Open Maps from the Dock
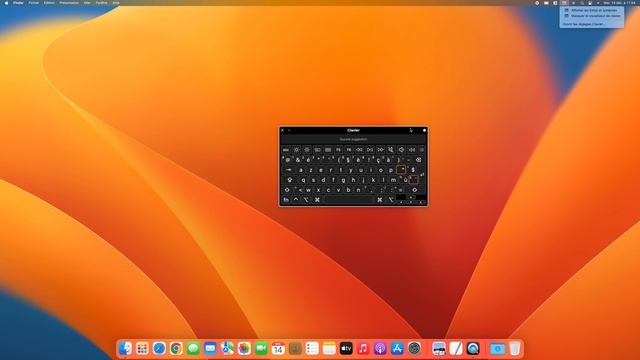The height and width of the screenshot is (360, 640). 227,348
